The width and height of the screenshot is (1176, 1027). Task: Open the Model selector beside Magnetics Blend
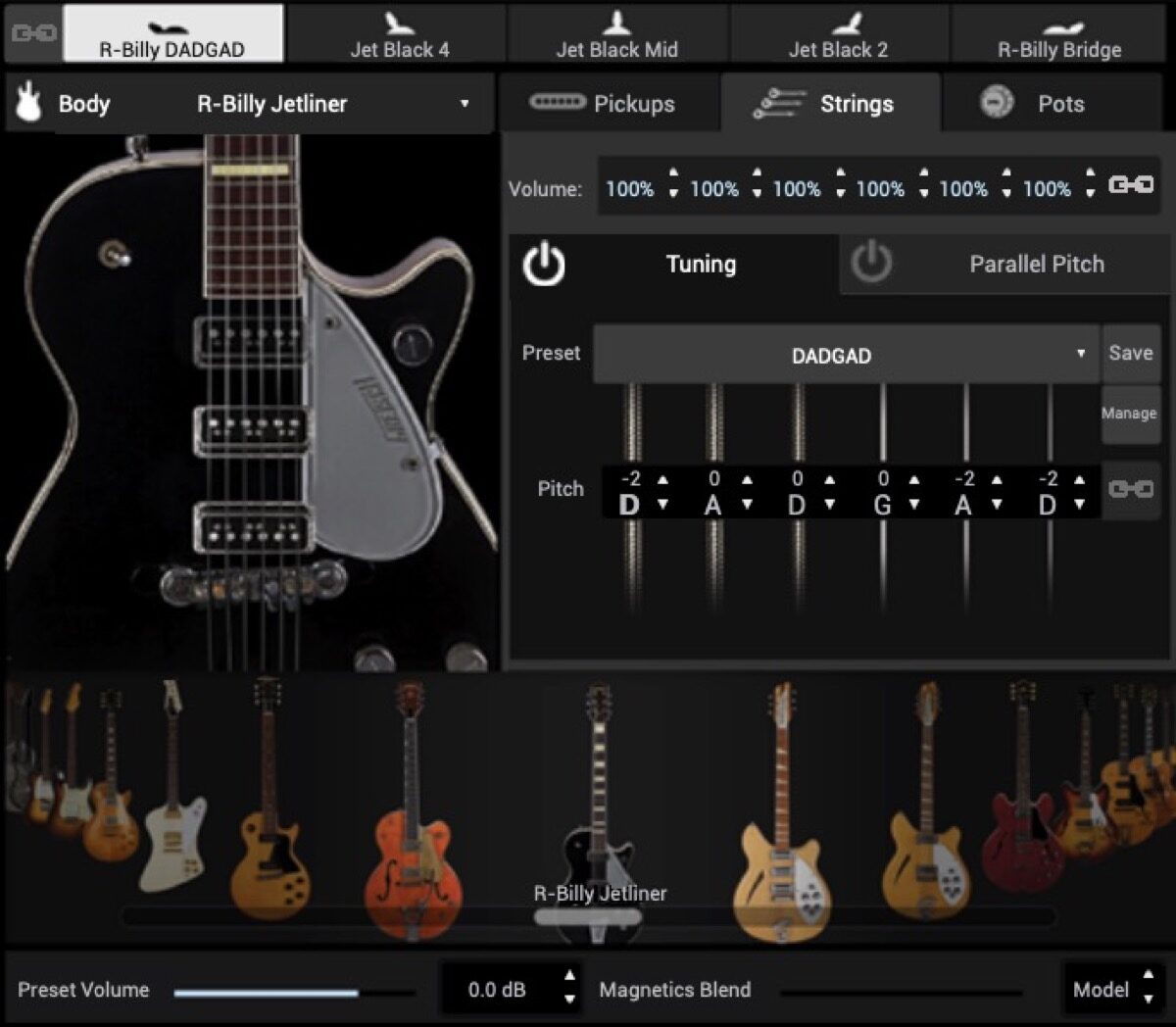[x=1112, y=989]
